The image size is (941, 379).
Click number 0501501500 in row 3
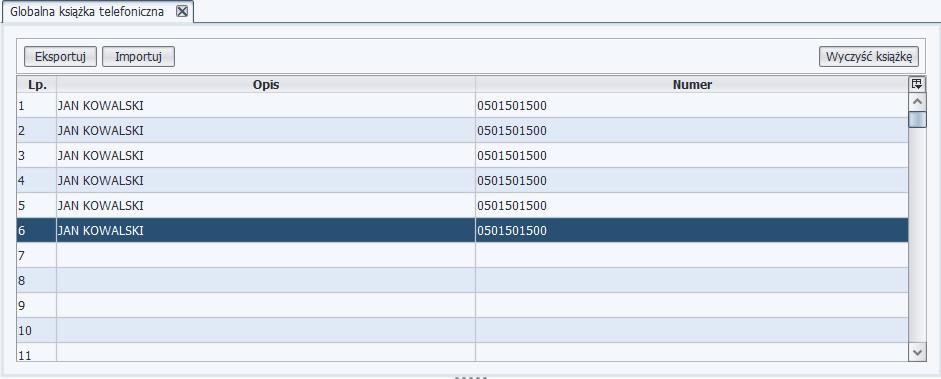pyautogui.click(x=513, y=156)
